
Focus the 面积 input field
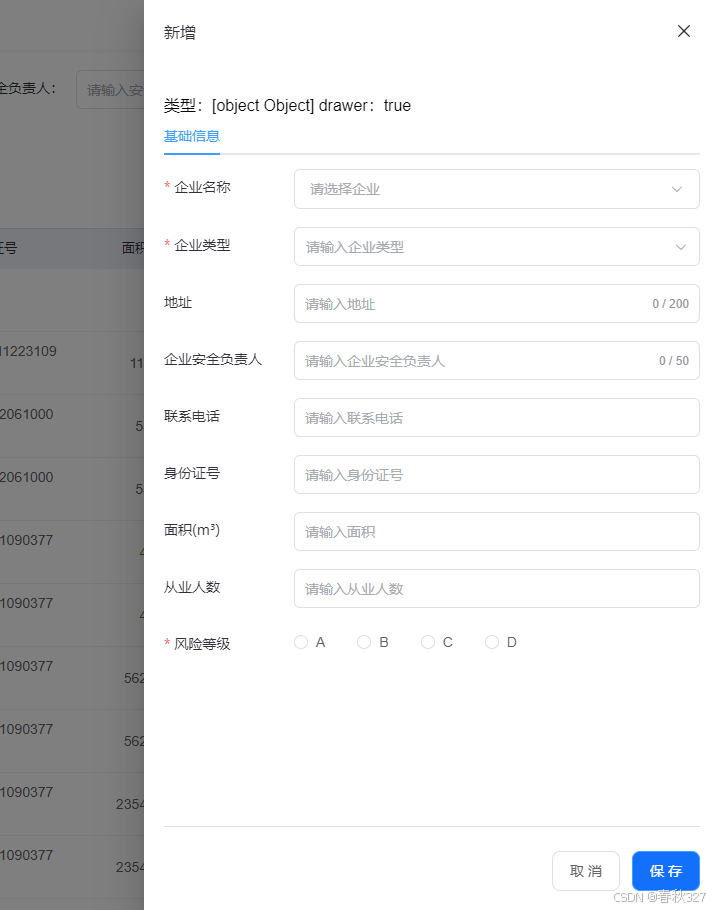(x=497, y=532)
